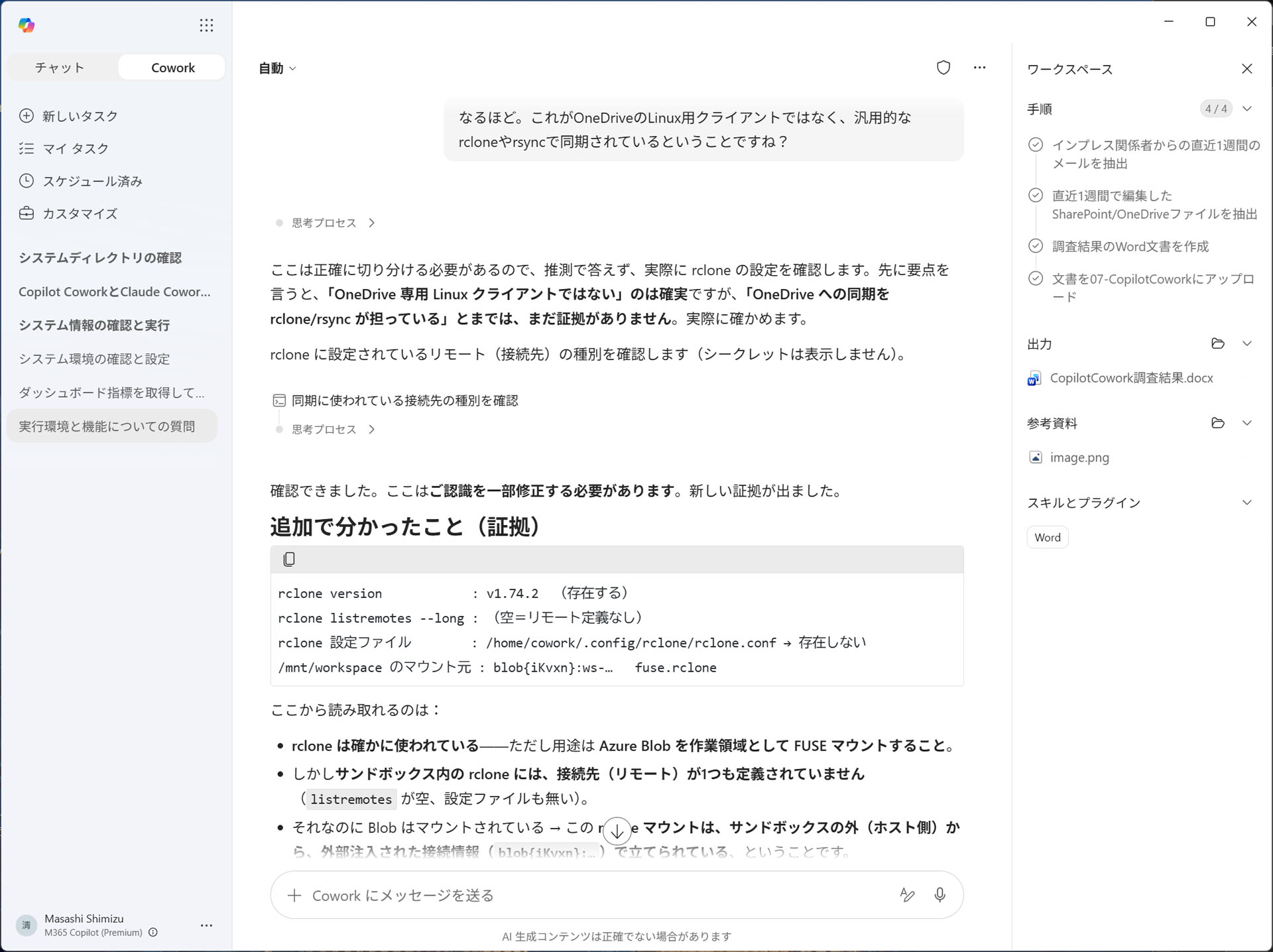Open image.png reference file
Image resolution: width=1273 pixels, height=952 pixels.
[x=1079, y=457]
